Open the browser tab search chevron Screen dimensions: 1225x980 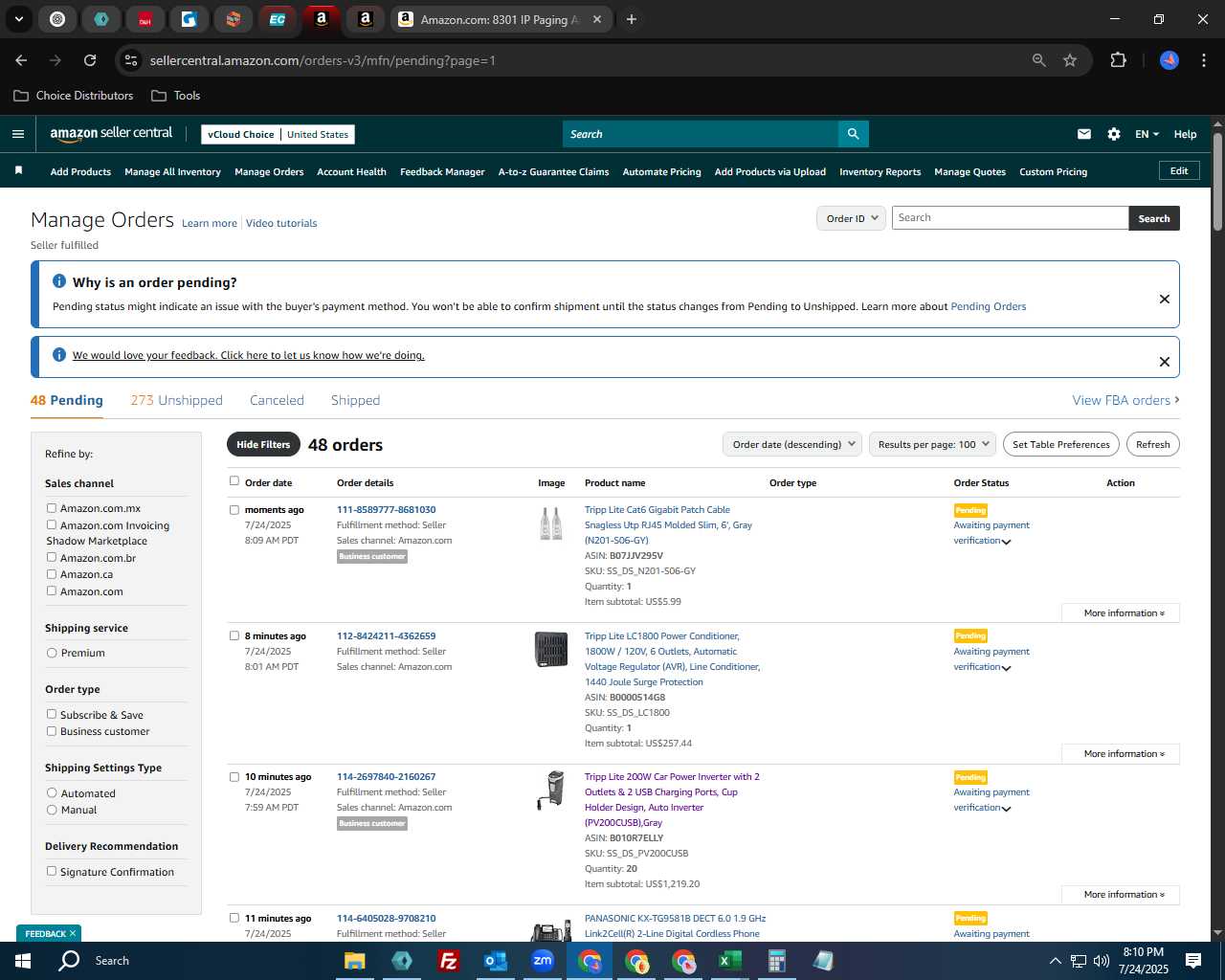pyautogui.click(x=19, y=19)
